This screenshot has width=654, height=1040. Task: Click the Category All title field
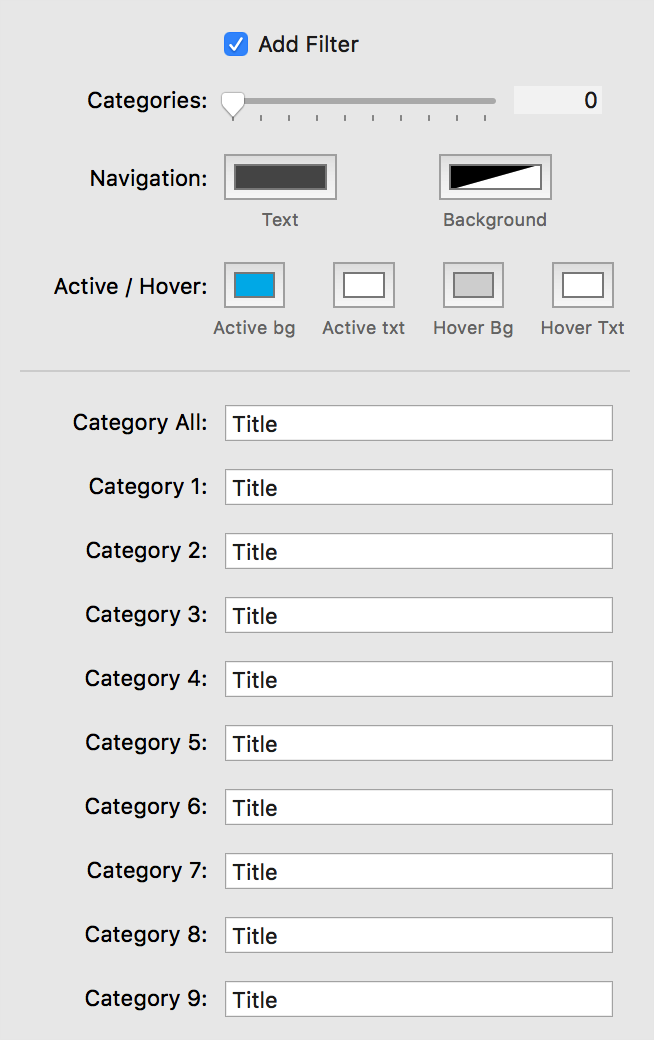pos(419,423)
